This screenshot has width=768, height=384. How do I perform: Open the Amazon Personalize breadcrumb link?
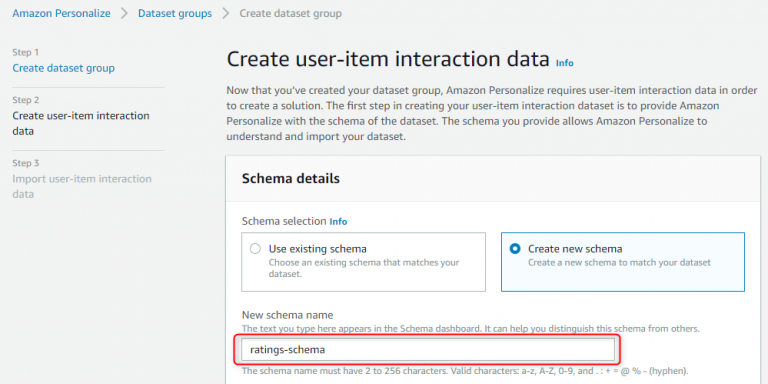(61, 13)
